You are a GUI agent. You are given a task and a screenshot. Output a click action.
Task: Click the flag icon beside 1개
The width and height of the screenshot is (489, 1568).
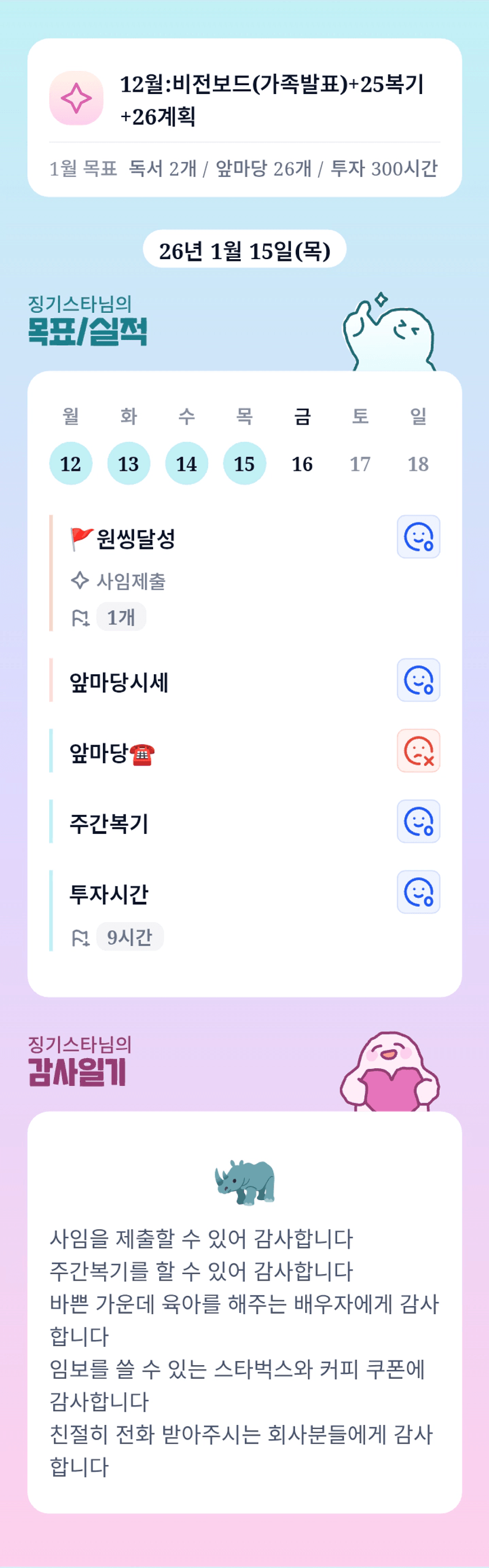[x=80, y=618]
